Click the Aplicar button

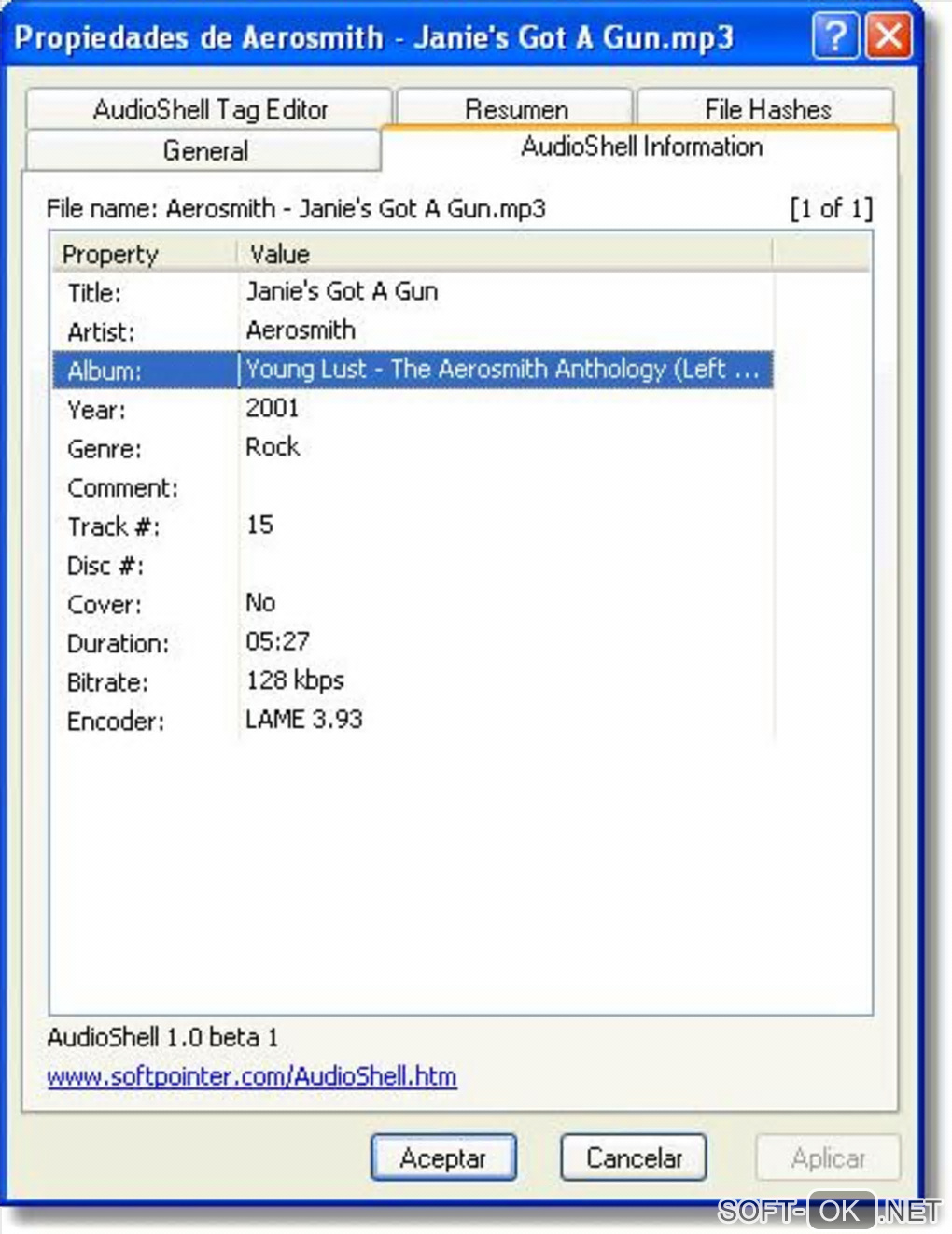coord(828,1157)
